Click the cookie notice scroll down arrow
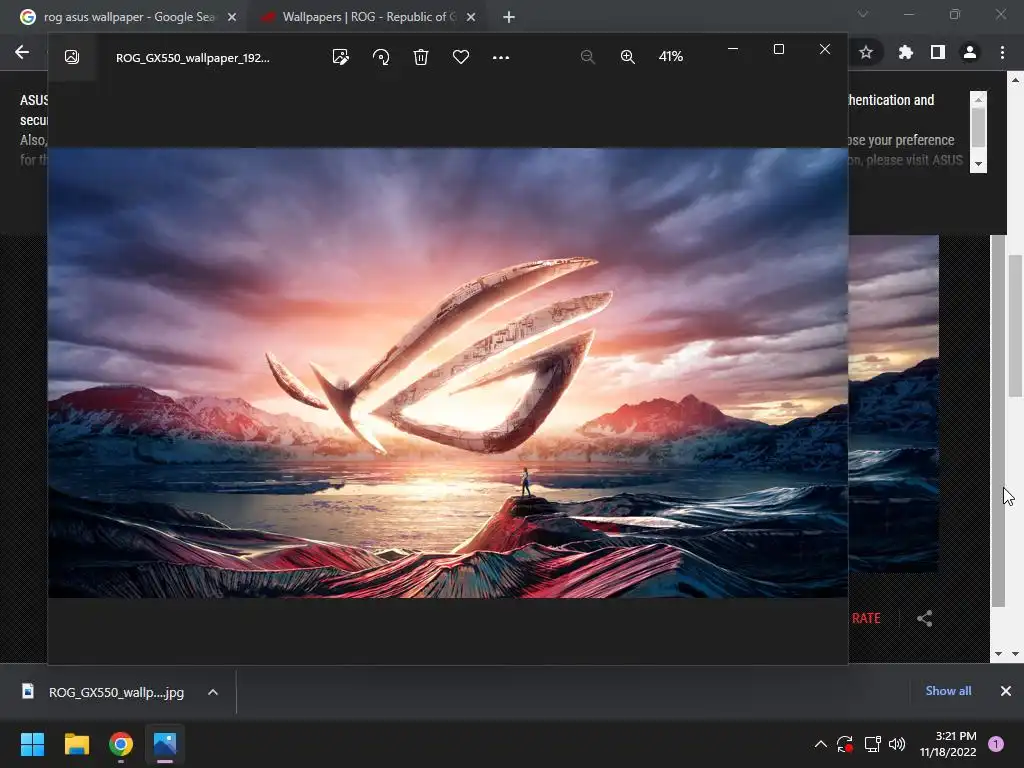This screenshot has width=1024, height=768. [978, 164]
